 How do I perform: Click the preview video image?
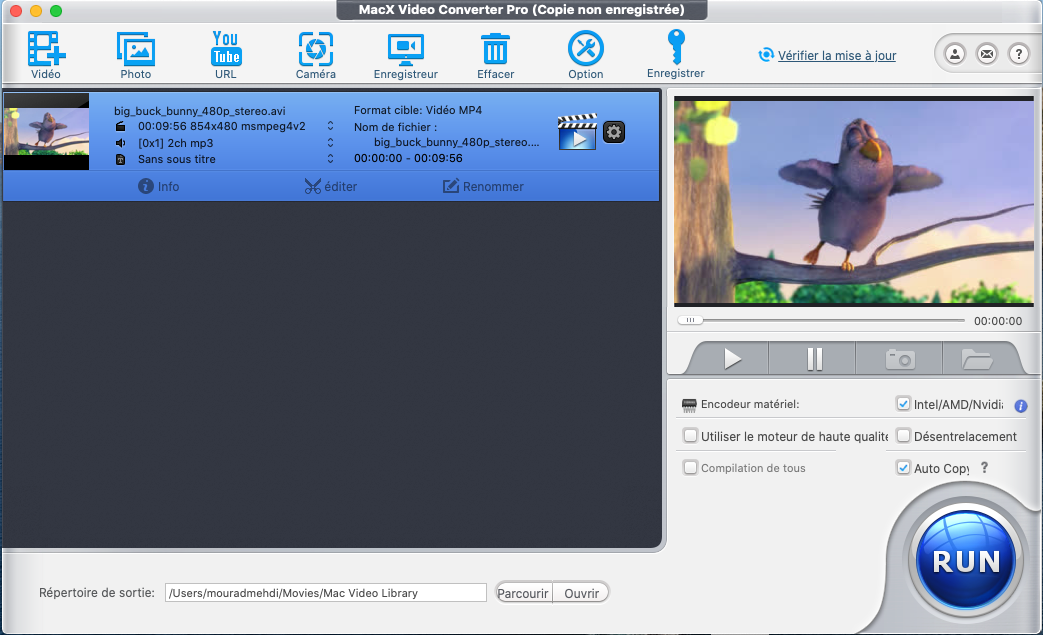(x=853, y=201)
